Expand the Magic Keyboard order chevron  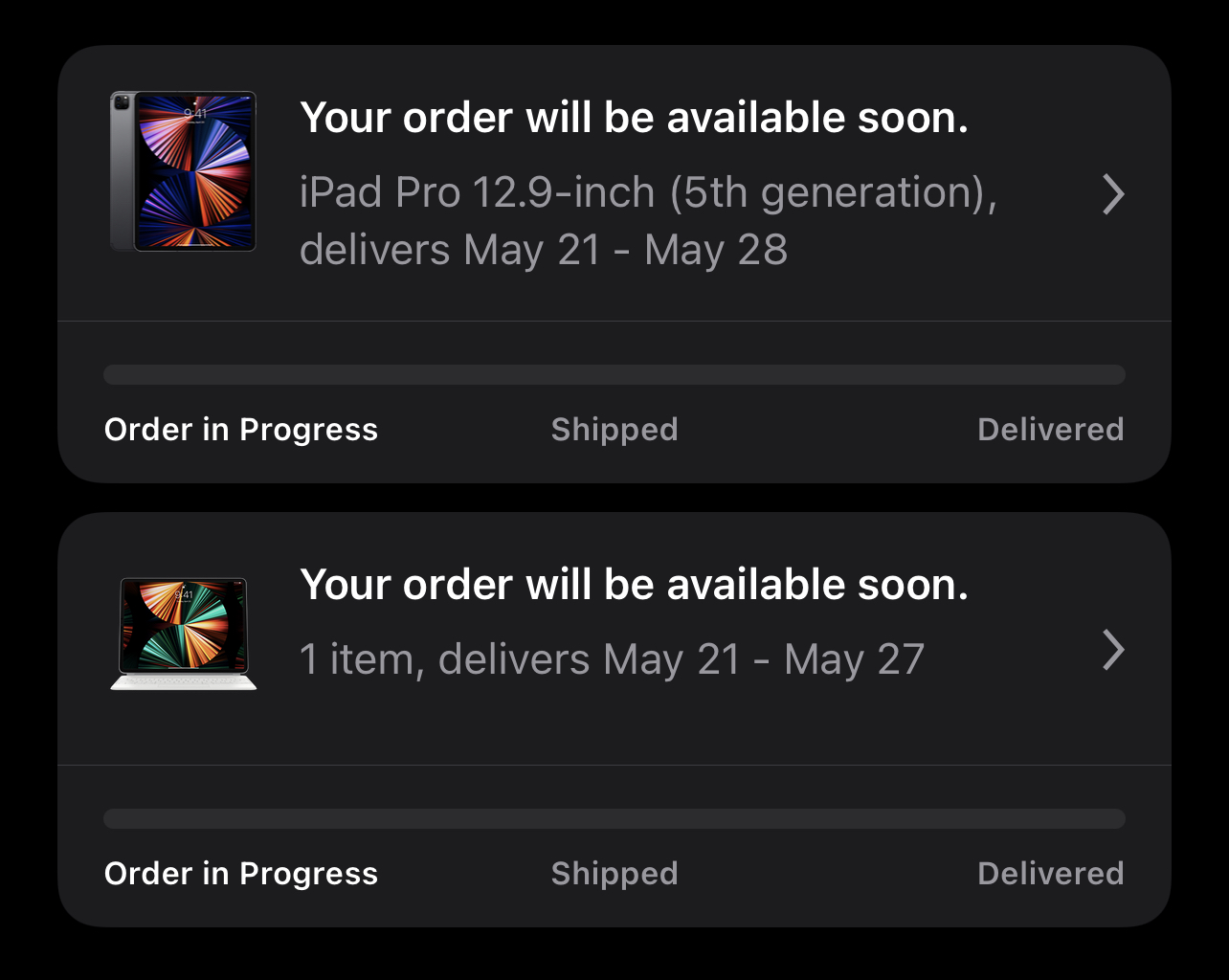pos(1112,651)
